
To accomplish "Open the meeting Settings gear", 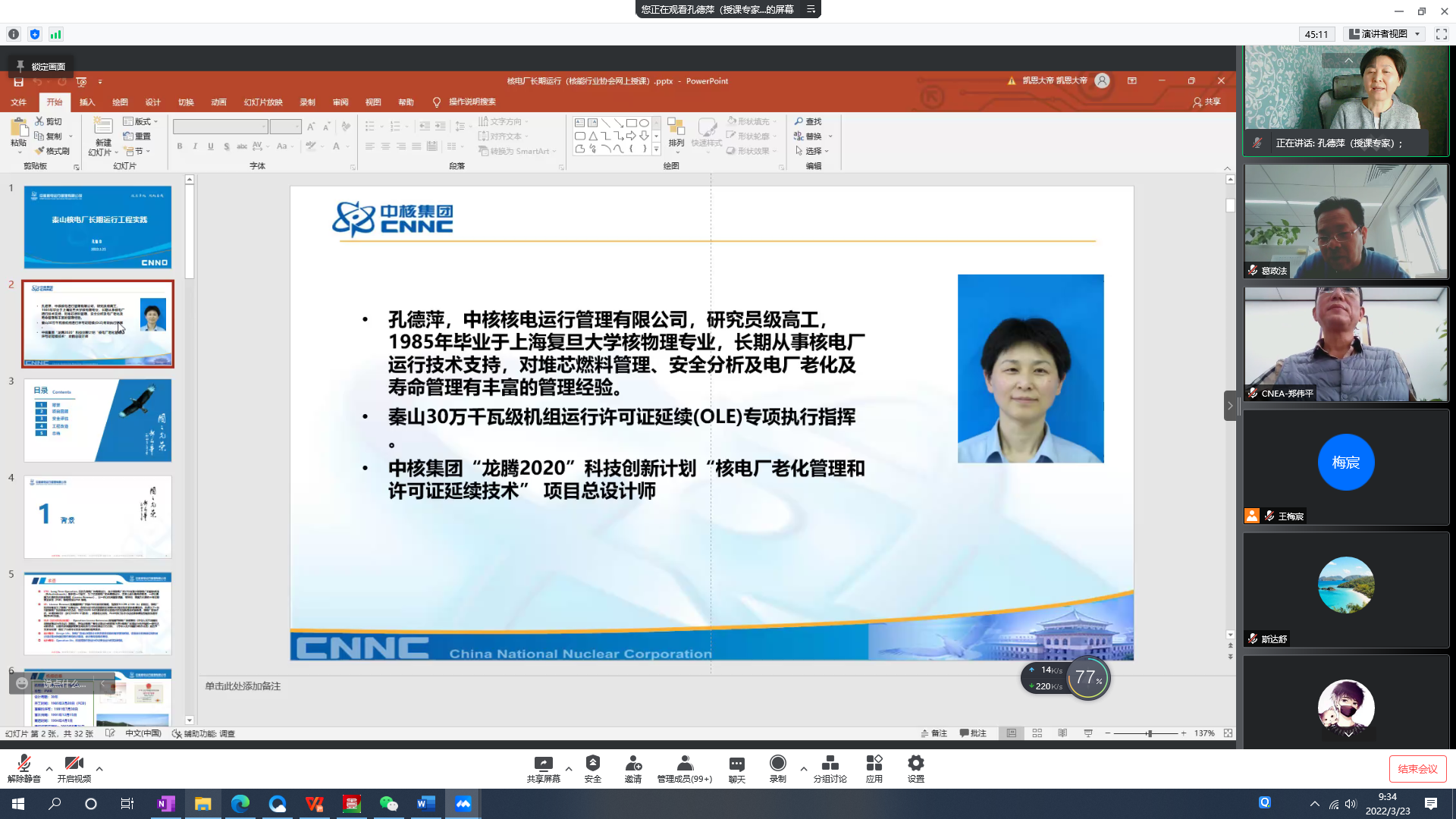I will (915, 764).
